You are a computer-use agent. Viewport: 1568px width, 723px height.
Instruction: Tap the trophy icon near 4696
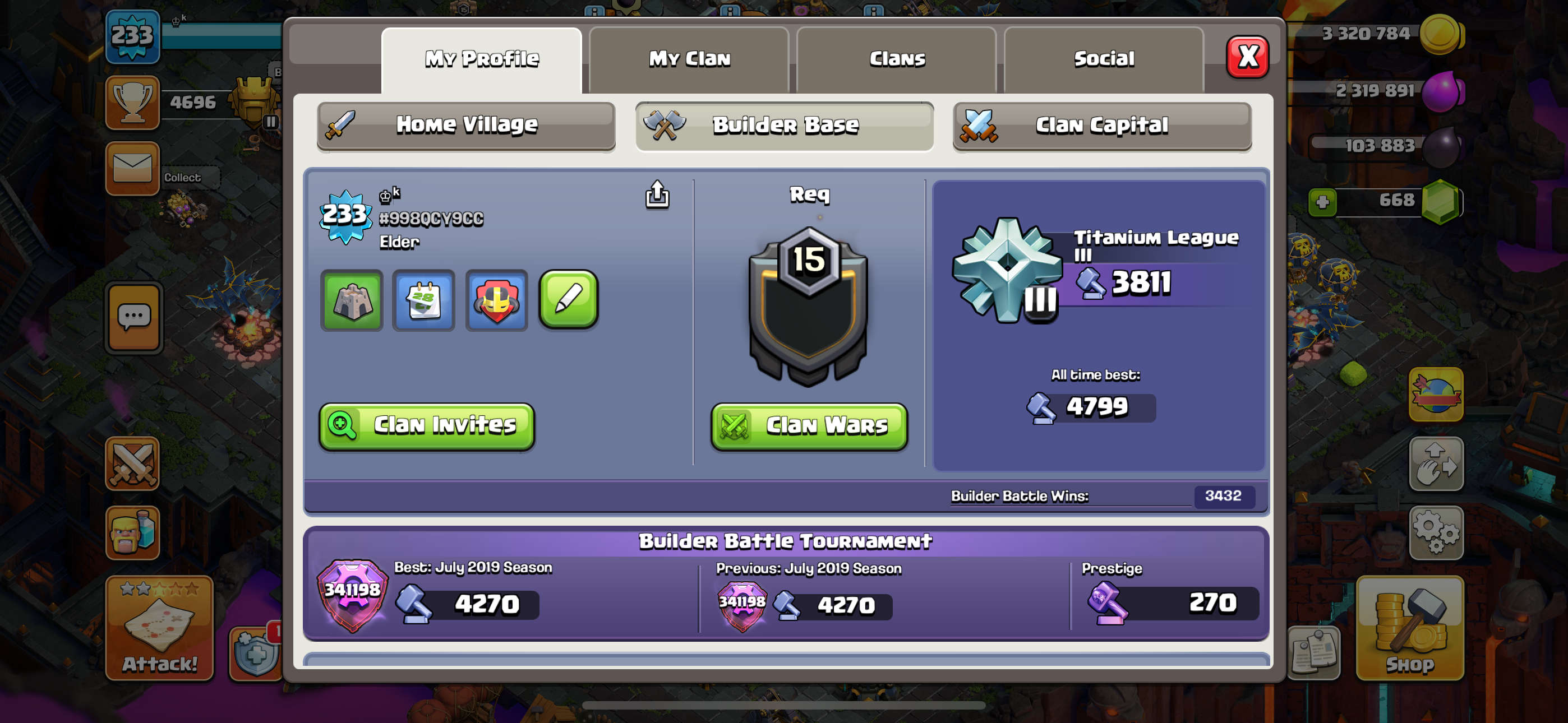(x=133, y=102)
